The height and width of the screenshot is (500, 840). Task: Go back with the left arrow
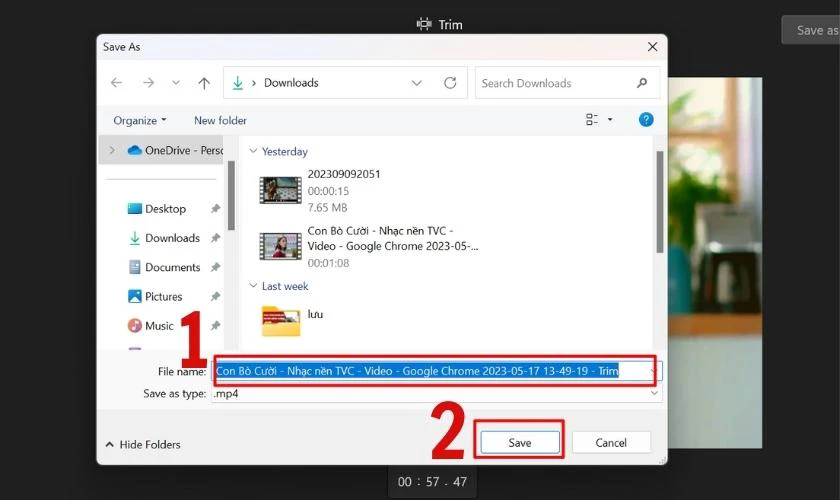click(116, 83)
